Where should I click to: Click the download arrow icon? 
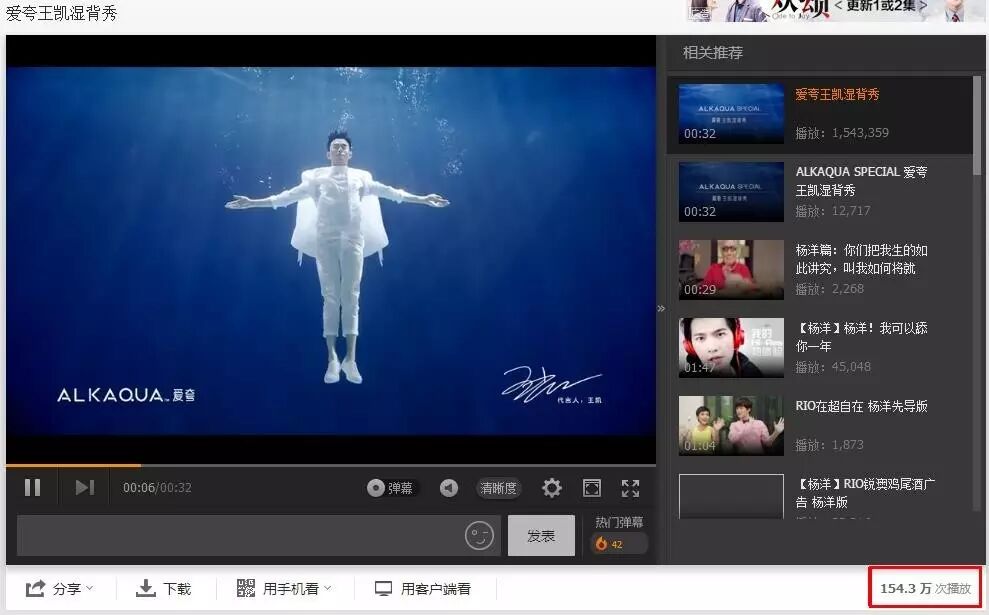tap(146, 589)
